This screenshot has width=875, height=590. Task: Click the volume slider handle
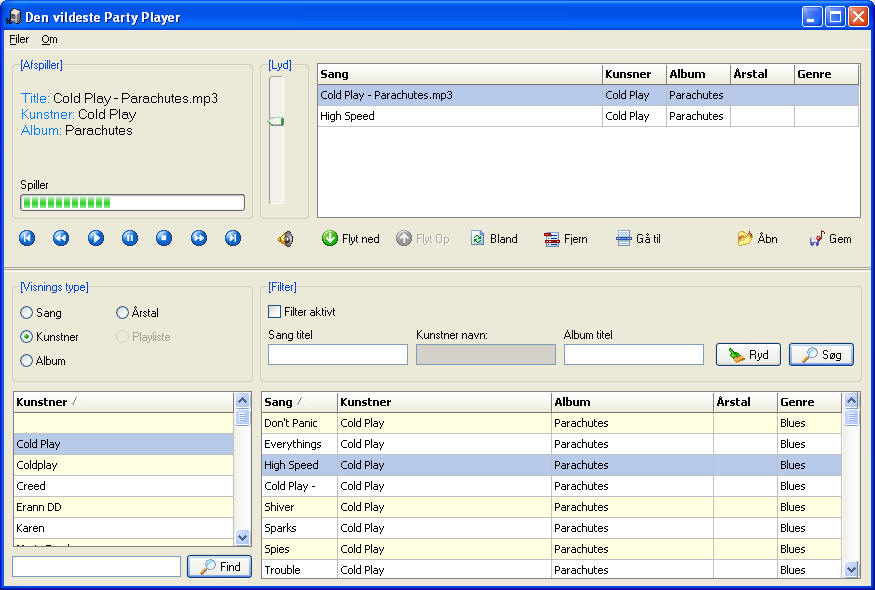[x=277, y=121]
